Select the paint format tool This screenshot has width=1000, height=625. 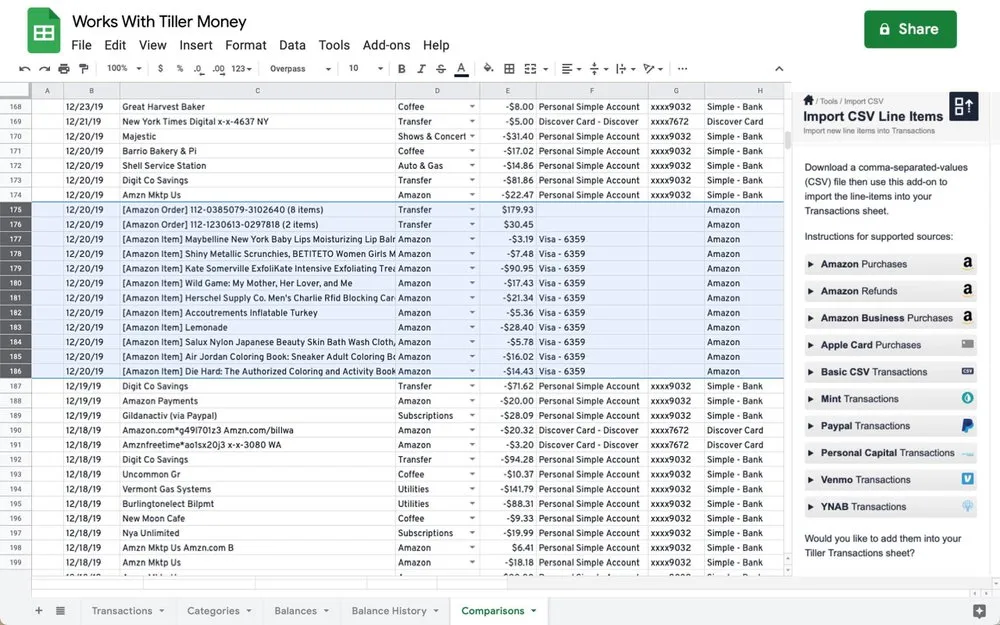84,69
